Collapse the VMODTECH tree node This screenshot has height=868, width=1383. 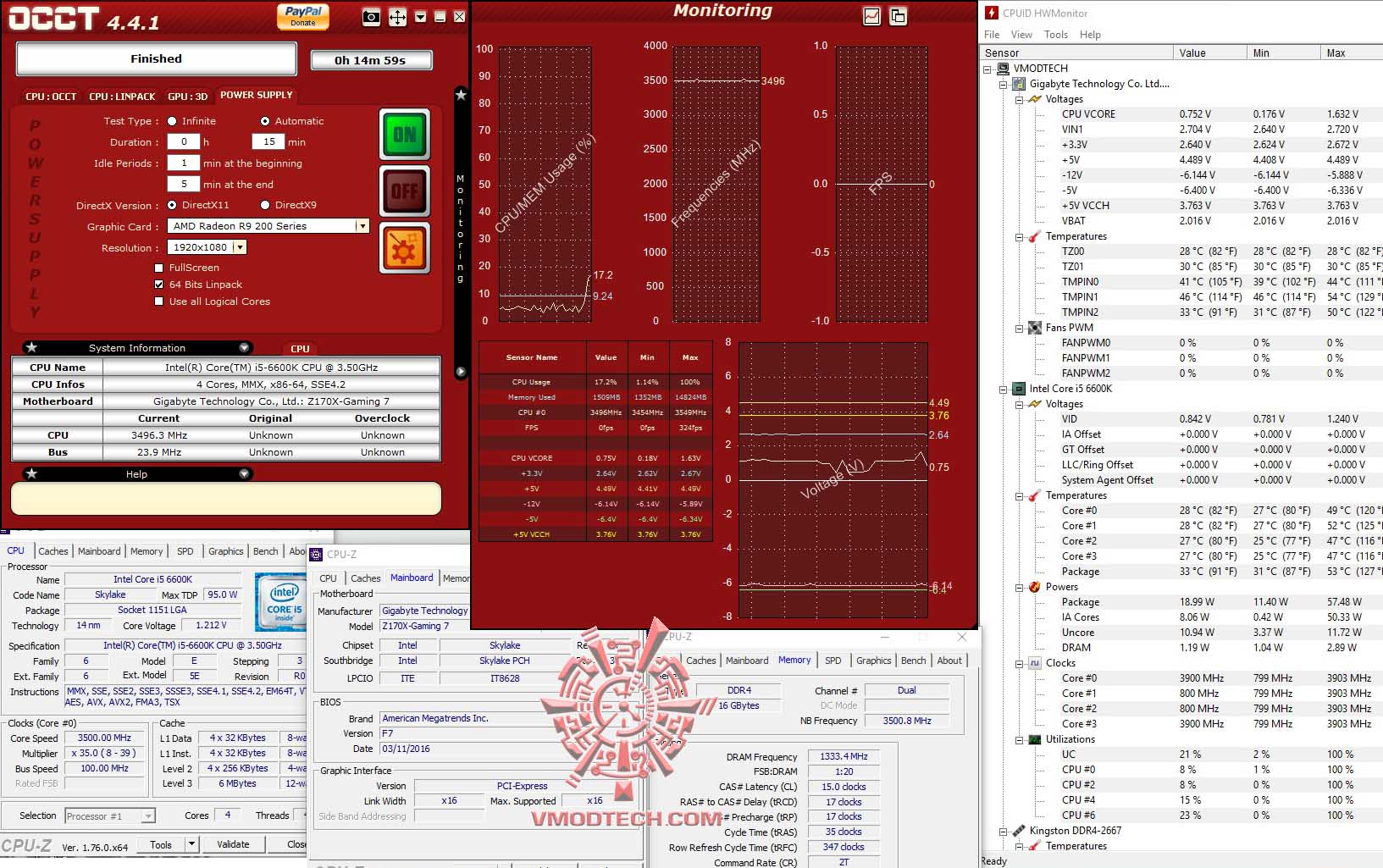pyautogui.click(x=987, y=69)
